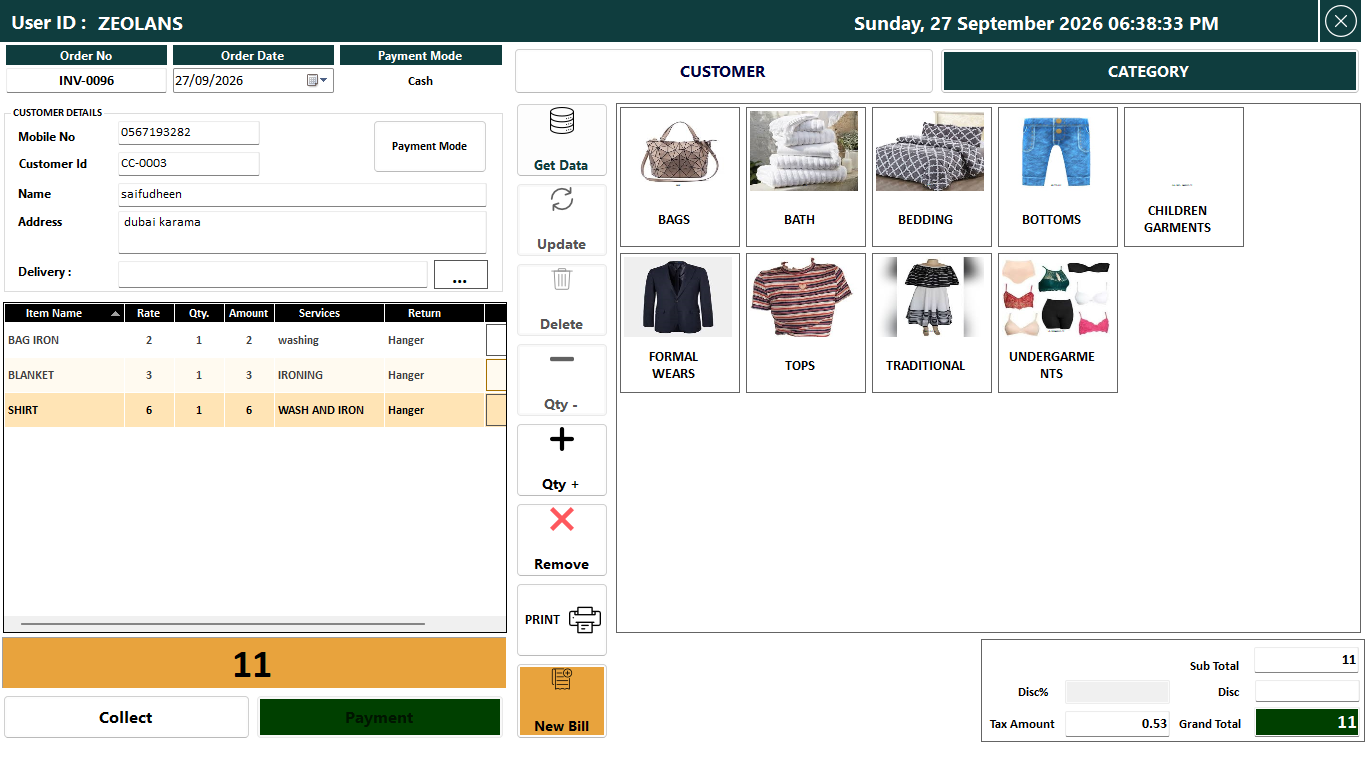Click the Payment Mode button
Viewport: 1366px width, 768px height.
[430, 147]
